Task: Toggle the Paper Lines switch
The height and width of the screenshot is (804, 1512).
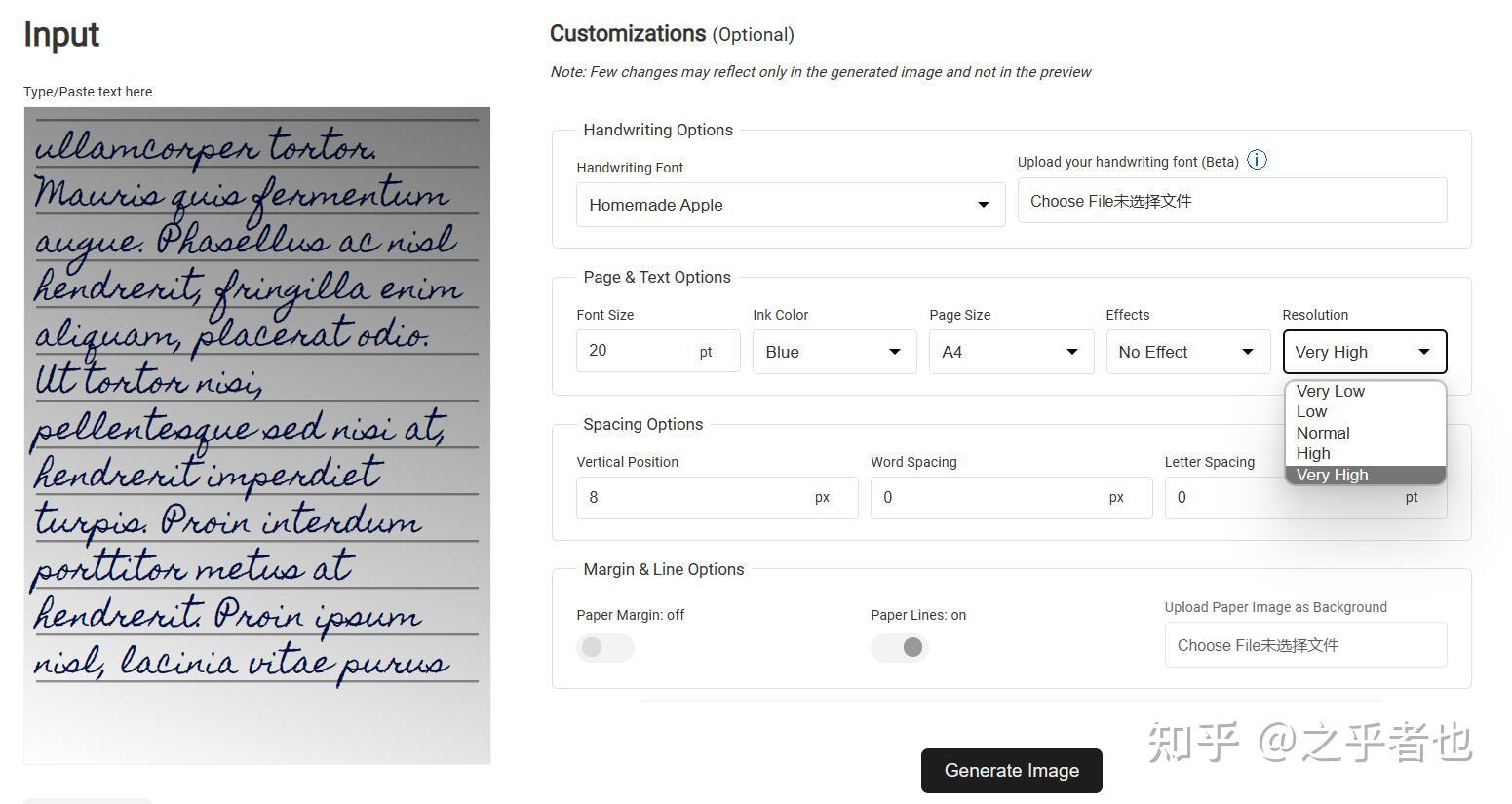Action: click(x=899, y=647)
